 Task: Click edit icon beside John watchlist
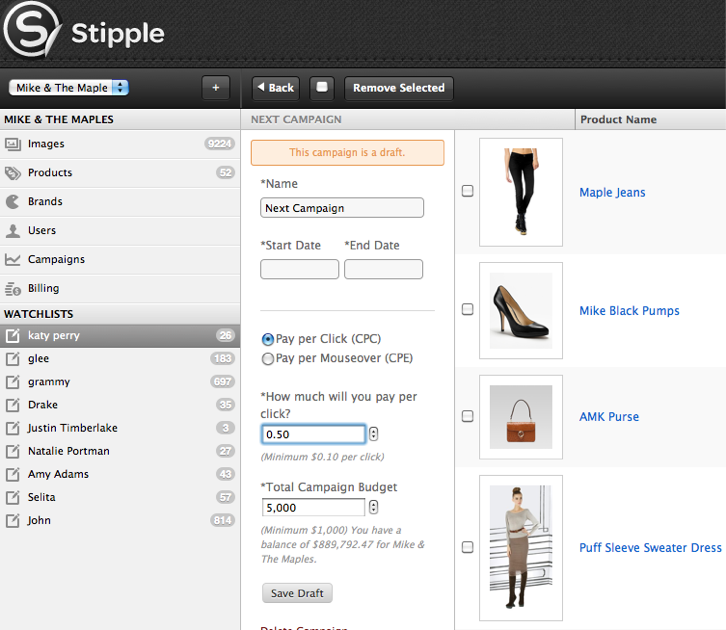[x=13, y=521]
